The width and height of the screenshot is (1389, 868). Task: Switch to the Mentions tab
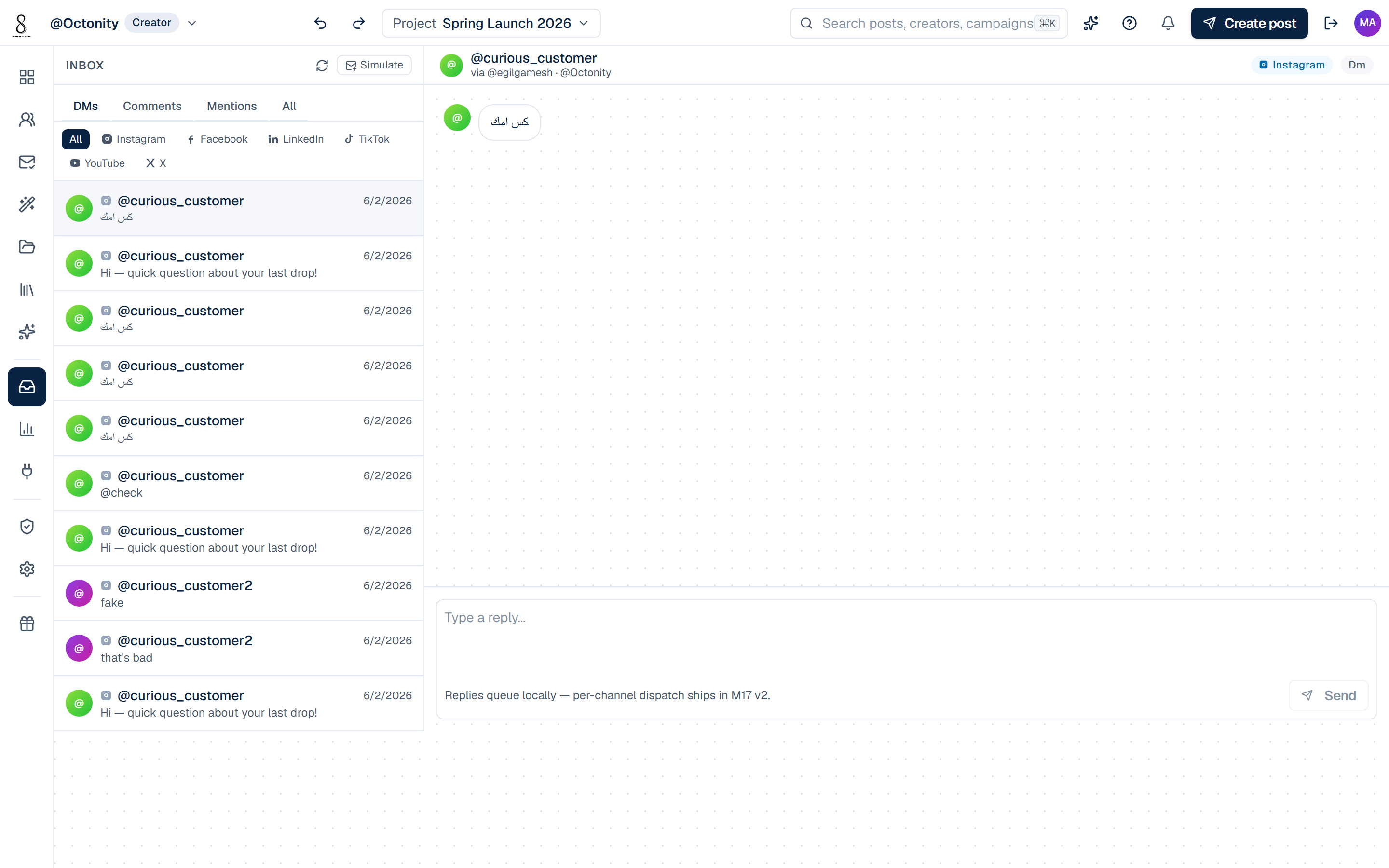pyautogui.click(x=232, y=106)
